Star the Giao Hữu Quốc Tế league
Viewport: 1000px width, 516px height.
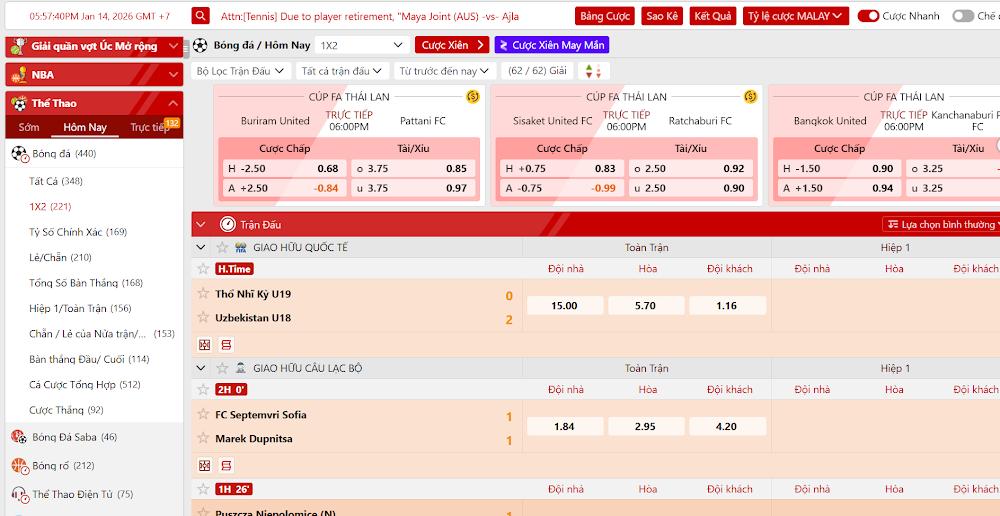pos(223,247)
